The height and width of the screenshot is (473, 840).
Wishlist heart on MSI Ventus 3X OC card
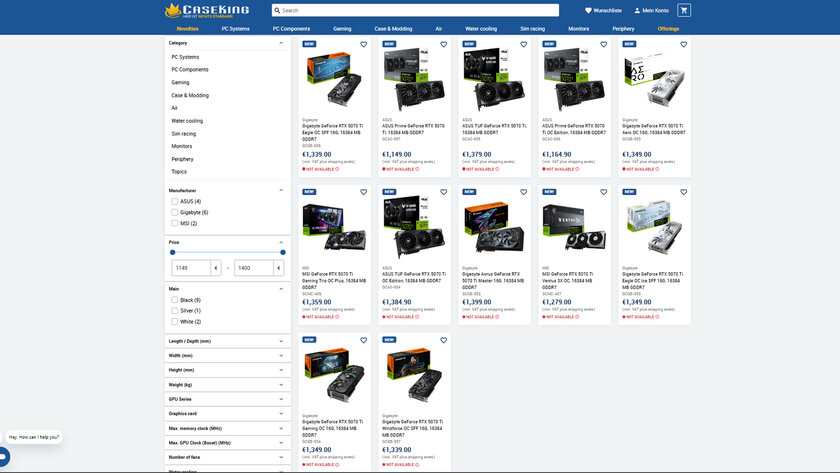point(603,192)
